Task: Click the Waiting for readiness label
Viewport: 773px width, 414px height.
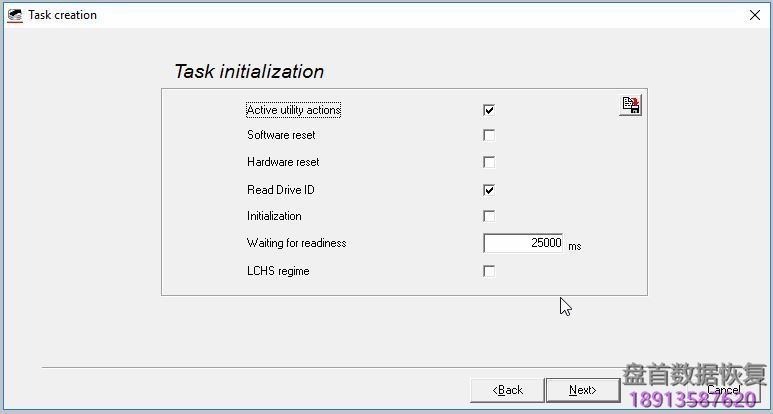Action: point(296,243)
